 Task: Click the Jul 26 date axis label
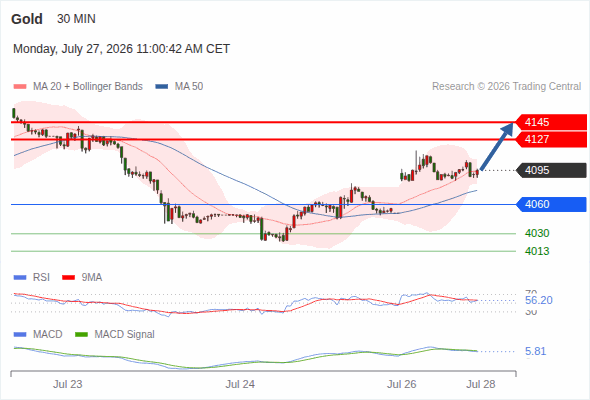point(402,384)
